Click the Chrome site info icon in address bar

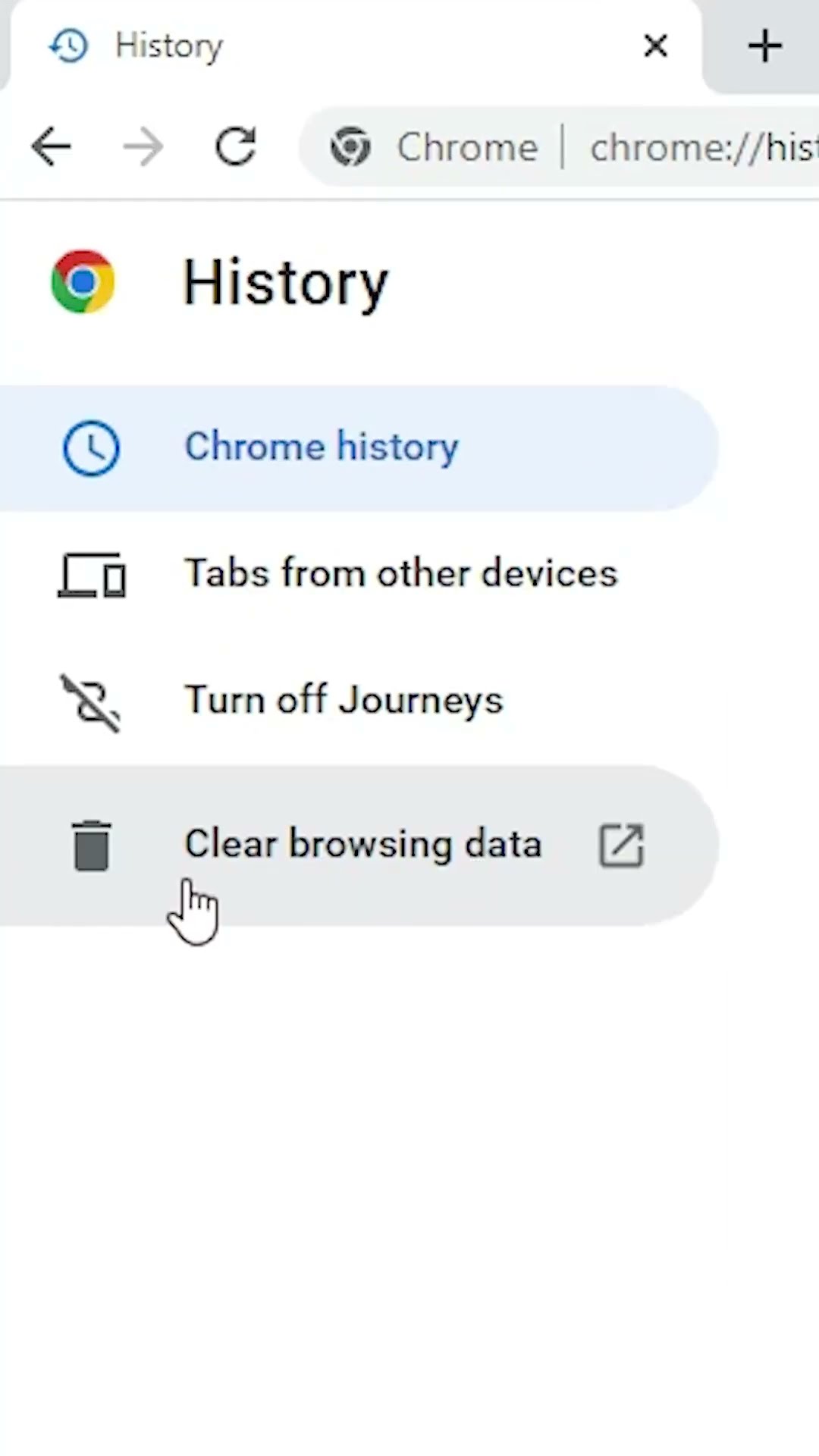coord(350,146)
